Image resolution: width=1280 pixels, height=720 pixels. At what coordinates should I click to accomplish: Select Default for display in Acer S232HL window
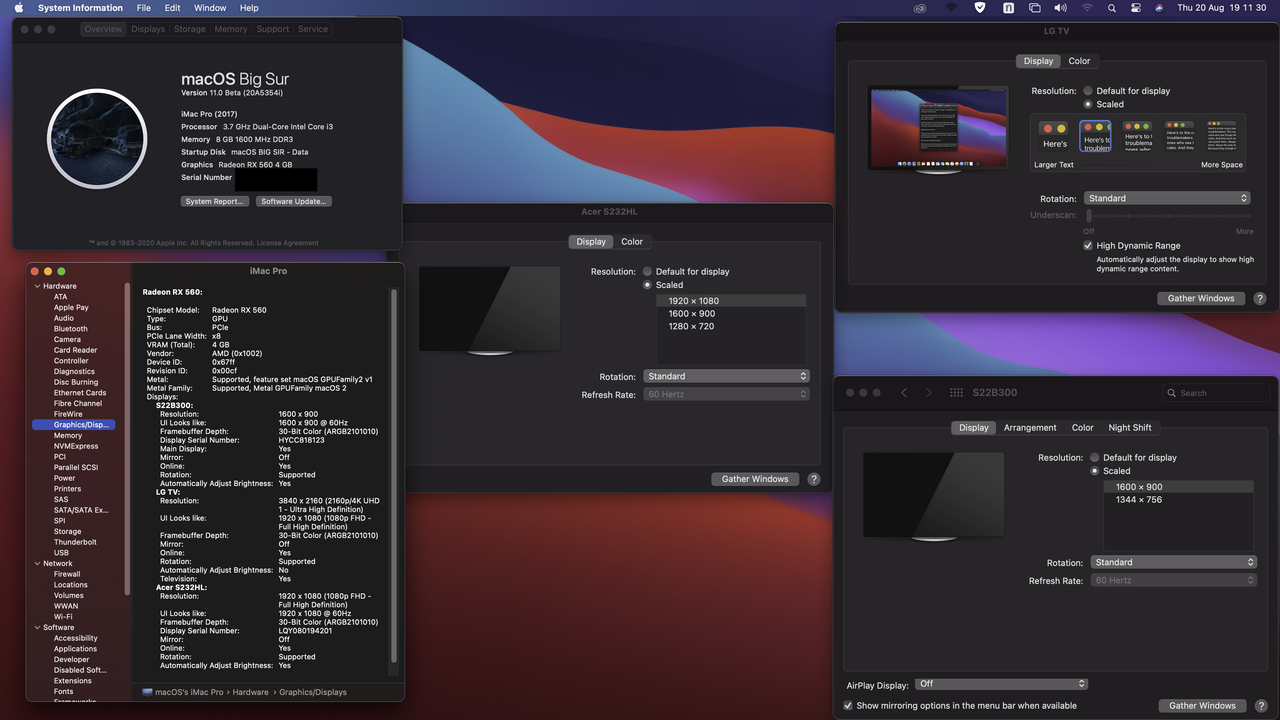648,271
